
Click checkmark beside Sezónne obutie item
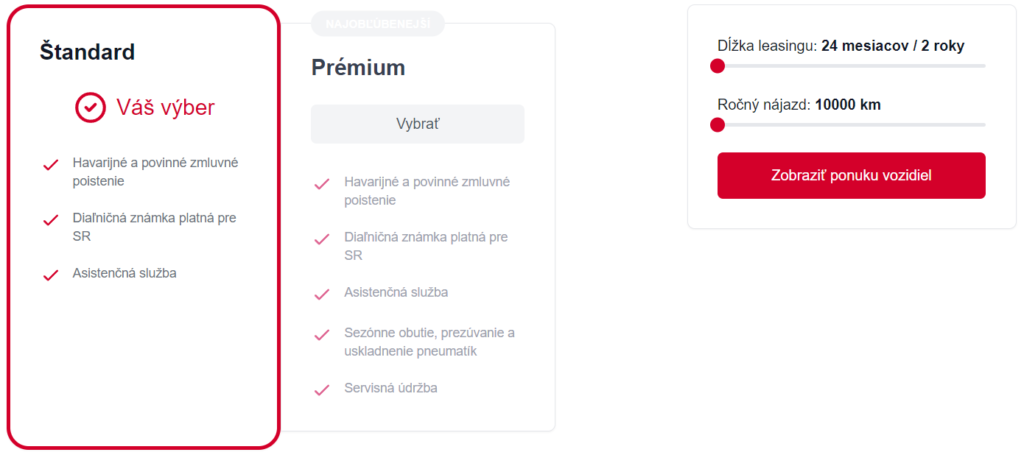322,335
